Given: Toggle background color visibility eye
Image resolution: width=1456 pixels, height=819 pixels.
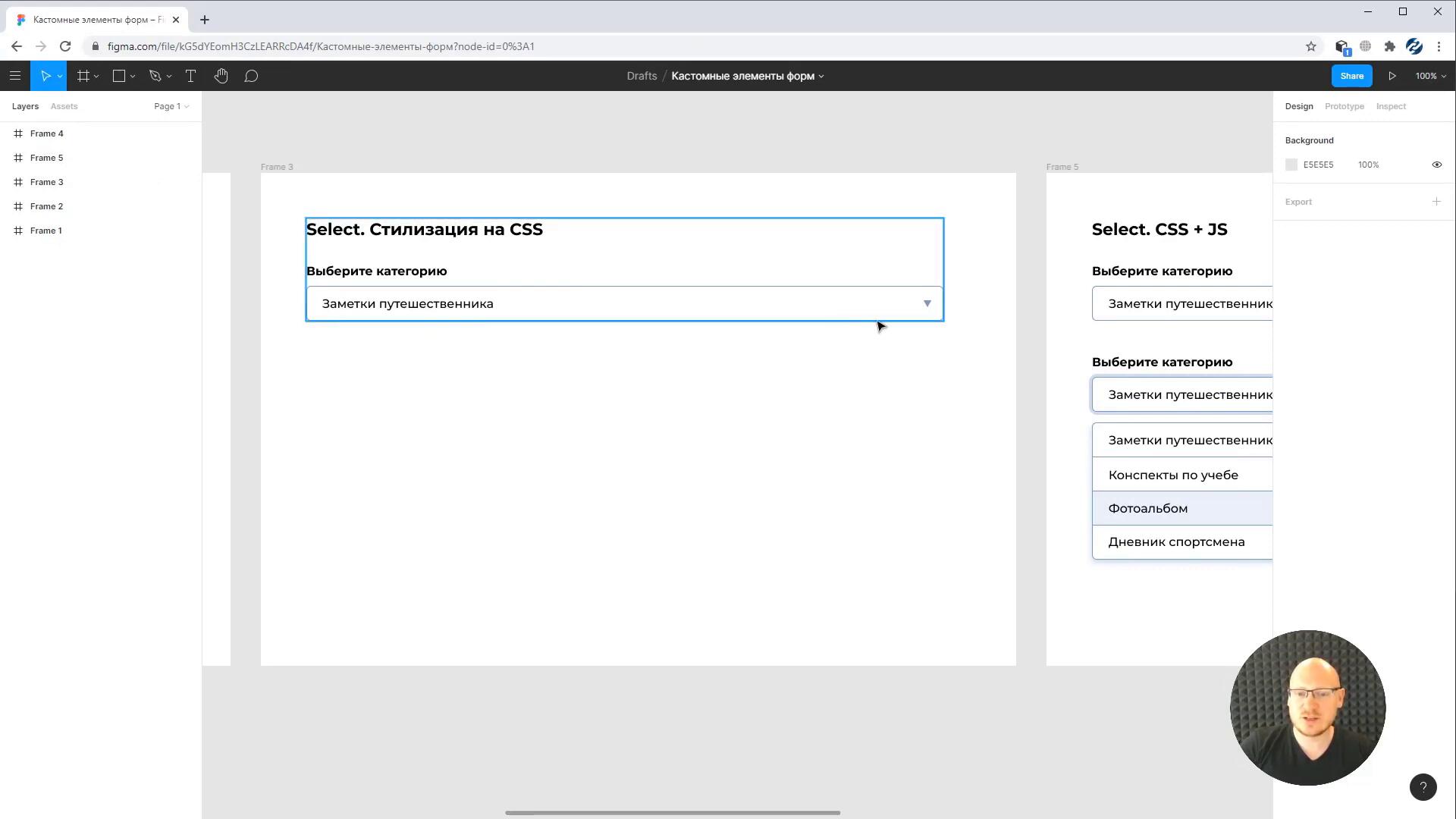Looking at the screenshot, I should (x=1436, y=165).
